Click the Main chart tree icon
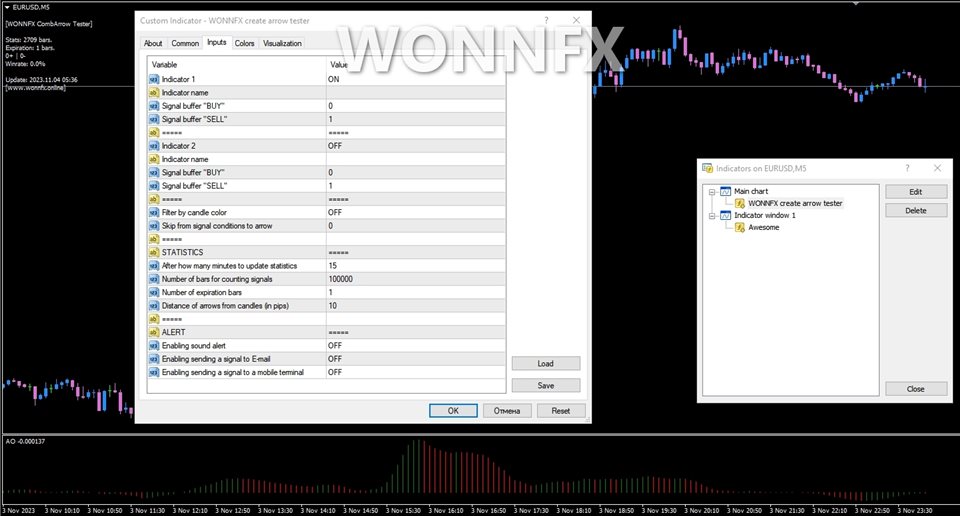The width and height of the screenshot is (960, 516). click(726, 192)
